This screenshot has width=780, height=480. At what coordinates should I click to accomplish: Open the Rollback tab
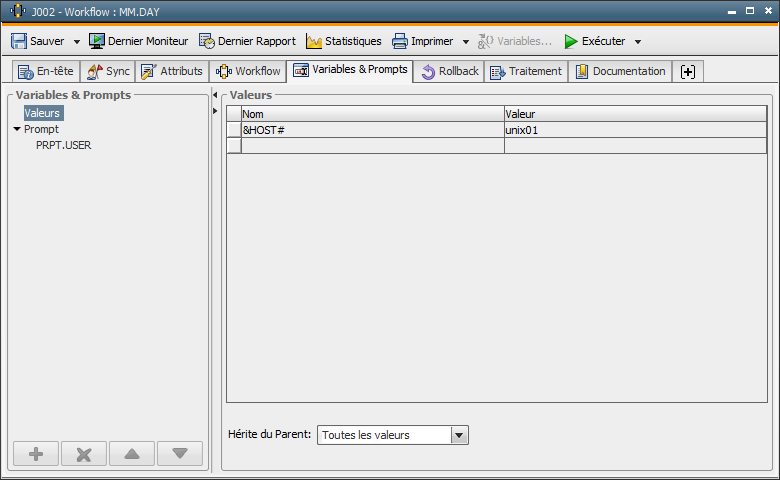(449, 72)
